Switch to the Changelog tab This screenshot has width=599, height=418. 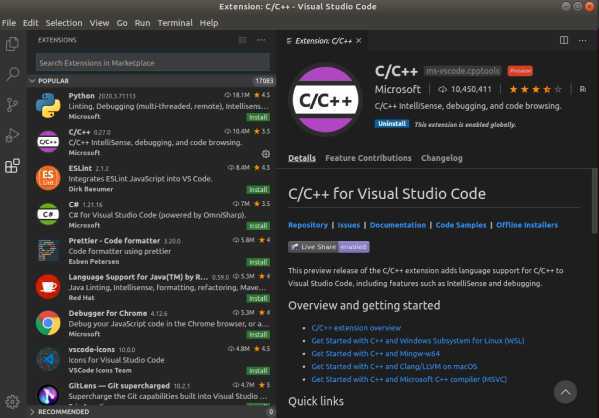[442, 158]
